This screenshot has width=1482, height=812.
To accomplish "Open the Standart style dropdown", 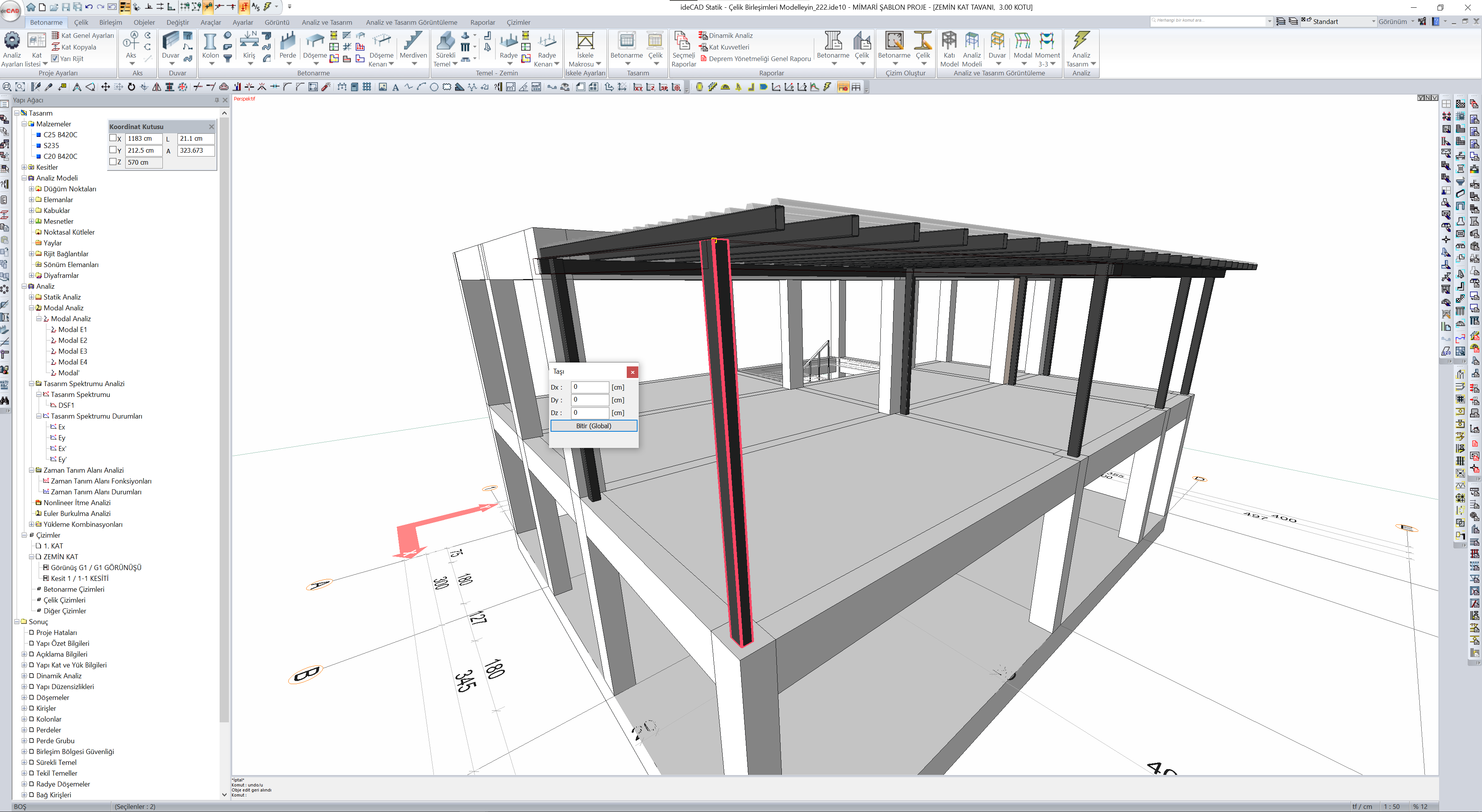I will pos(1373,22).
